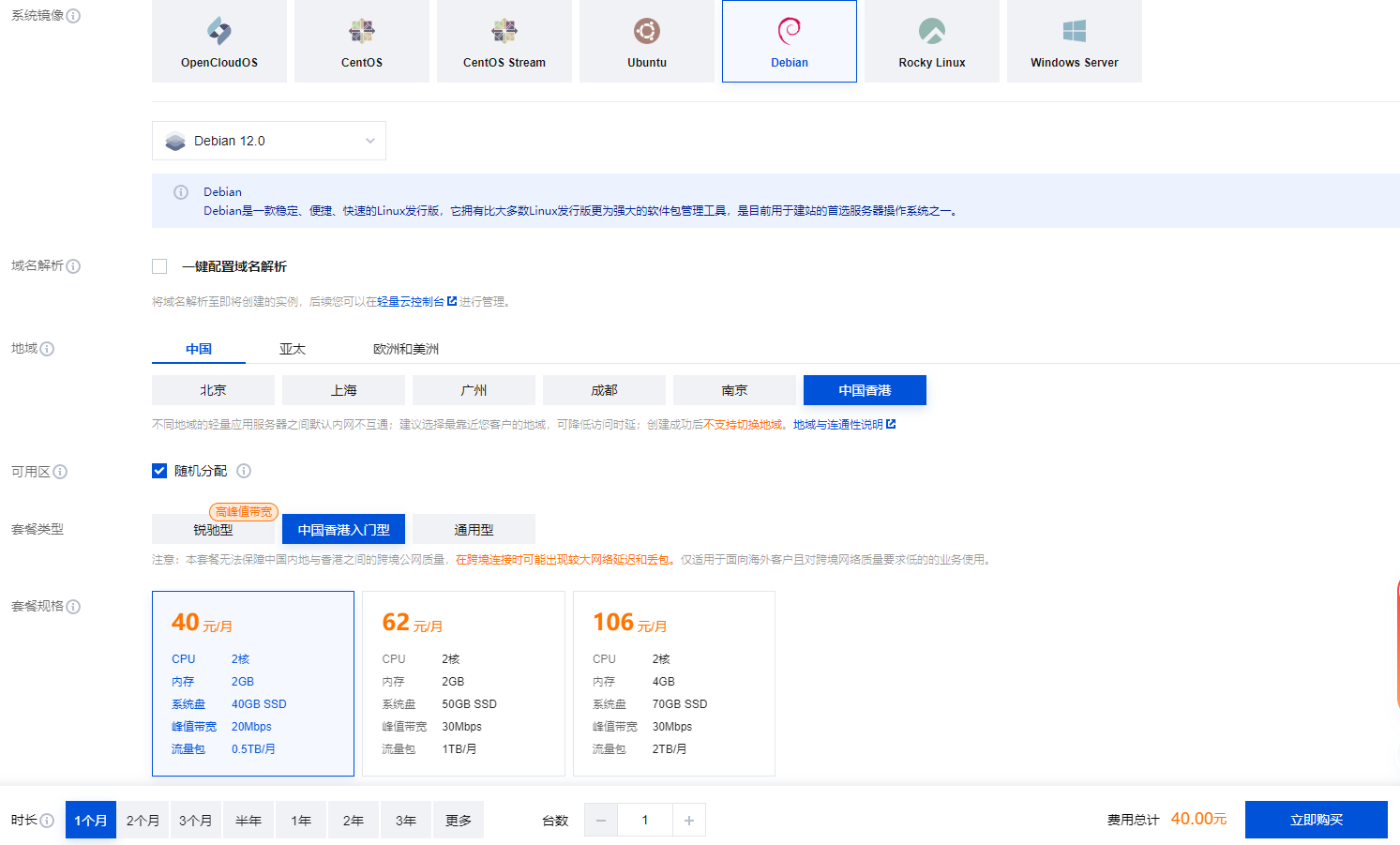Uncheck the 随机分配 option
1400x845 pixels.
(159, 470)
